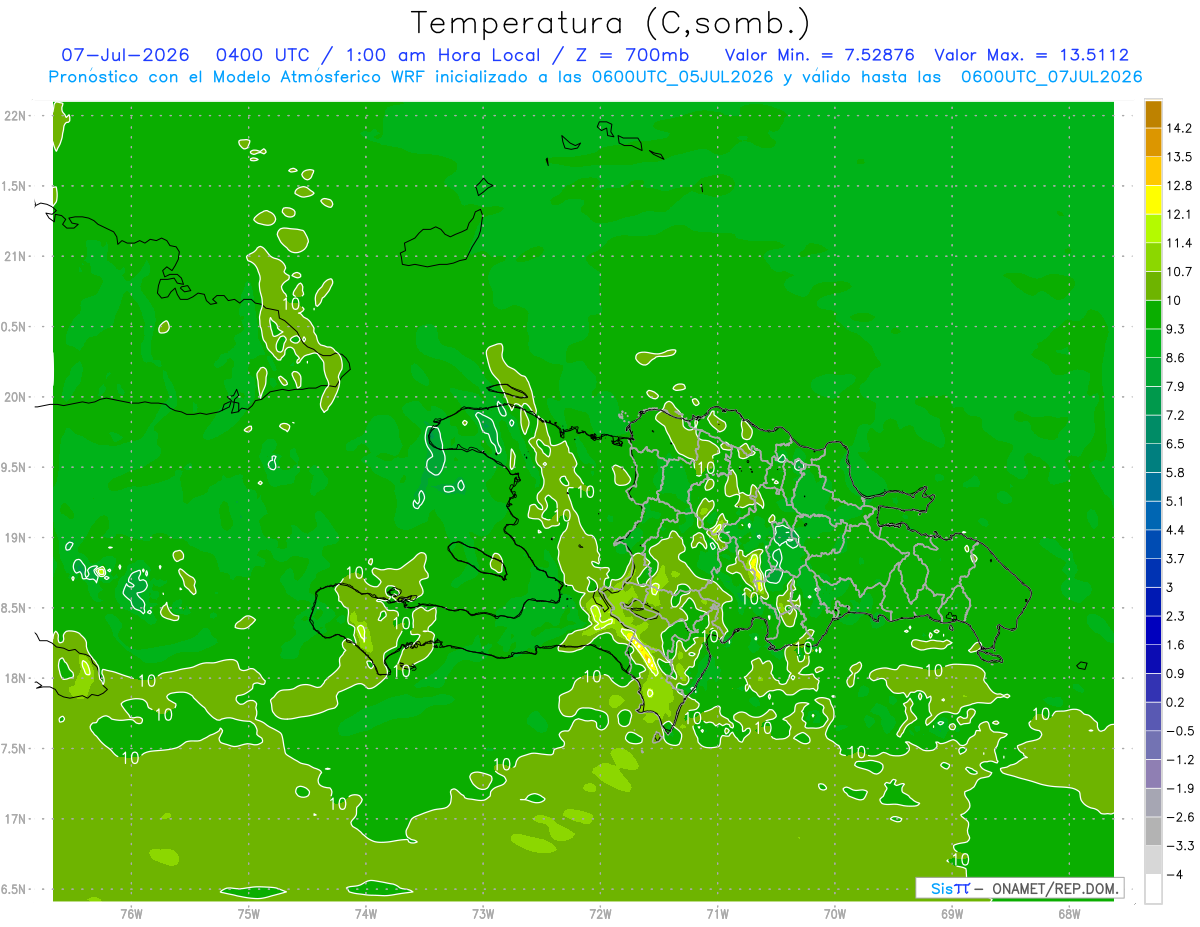Image resolution: width=1200 pixels, height=927 pixels.
Task: Click the '14.2' colorbar value
Action: pyautogui.click(x=1178, y=128)
